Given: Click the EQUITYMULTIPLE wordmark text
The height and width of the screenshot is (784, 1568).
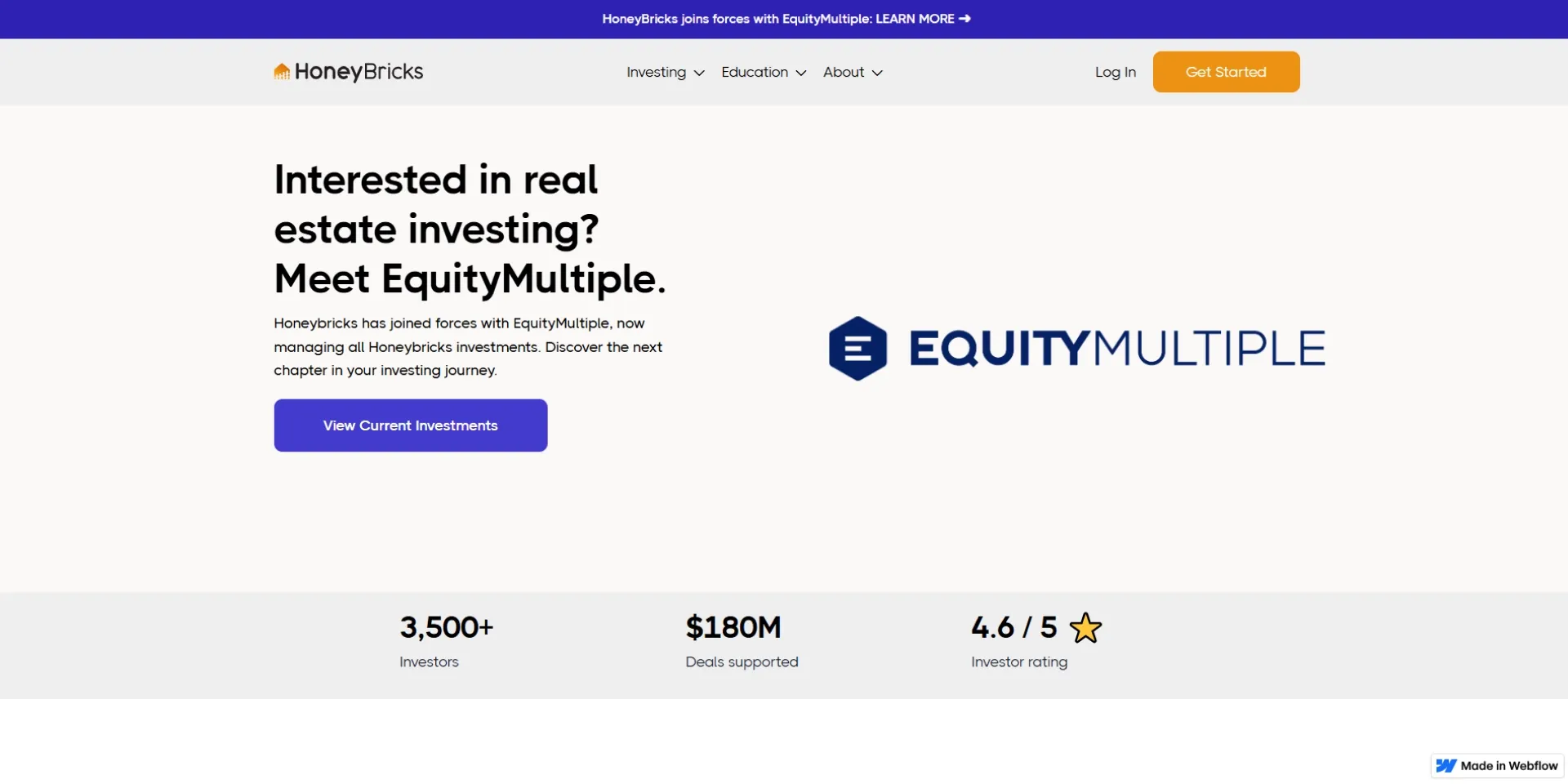Looking at the screenshot, I should click(x=1116, y=349).
